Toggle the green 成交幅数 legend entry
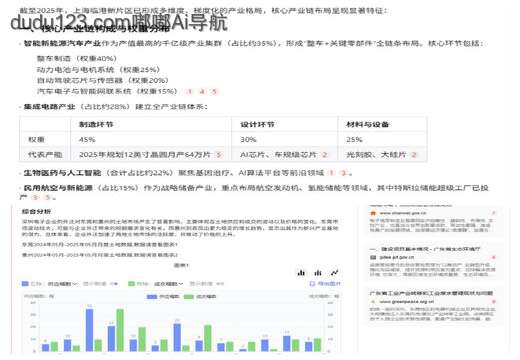Screen dimensions: 520x360 point(200,296)
